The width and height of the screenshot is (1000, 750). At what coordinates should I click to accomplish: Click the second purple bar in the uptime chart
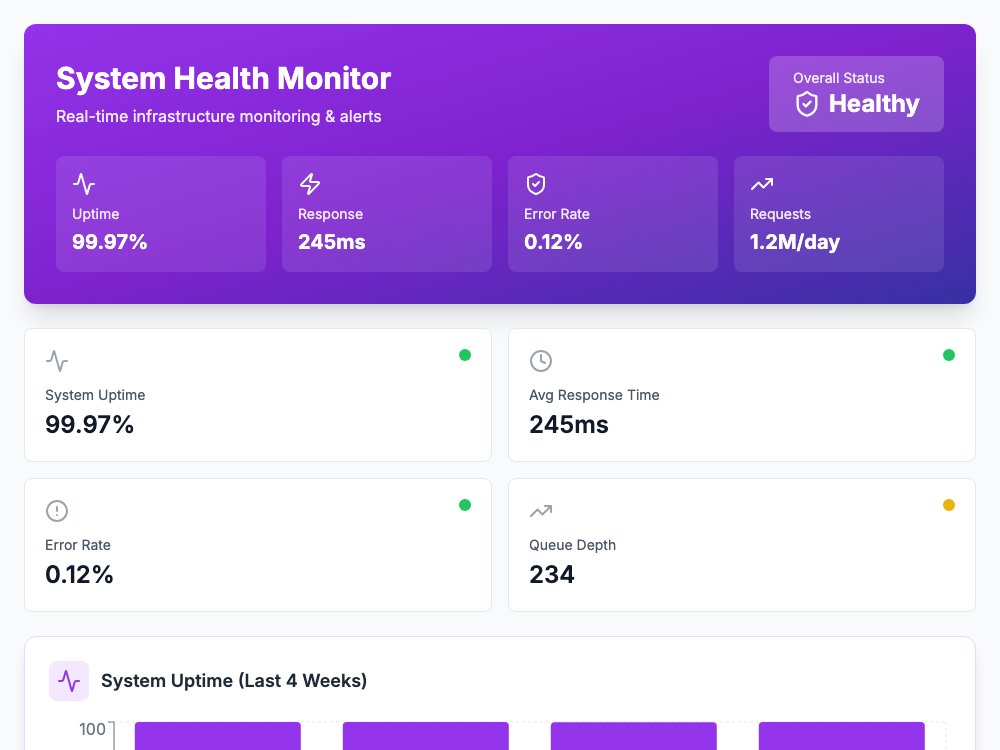click(425, 736)
